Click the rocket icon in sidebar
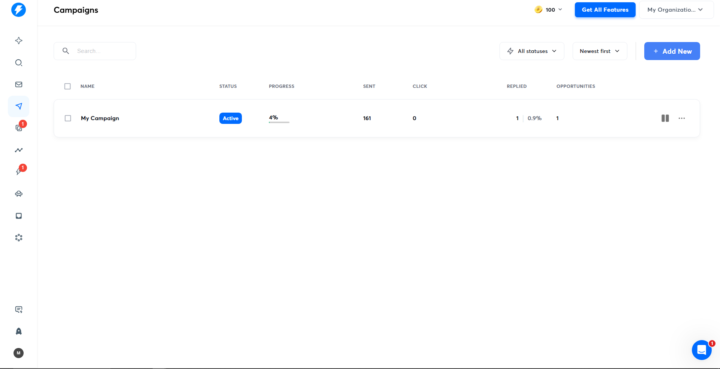This screenshot has width=720, height=369. [x=18, y=331]
